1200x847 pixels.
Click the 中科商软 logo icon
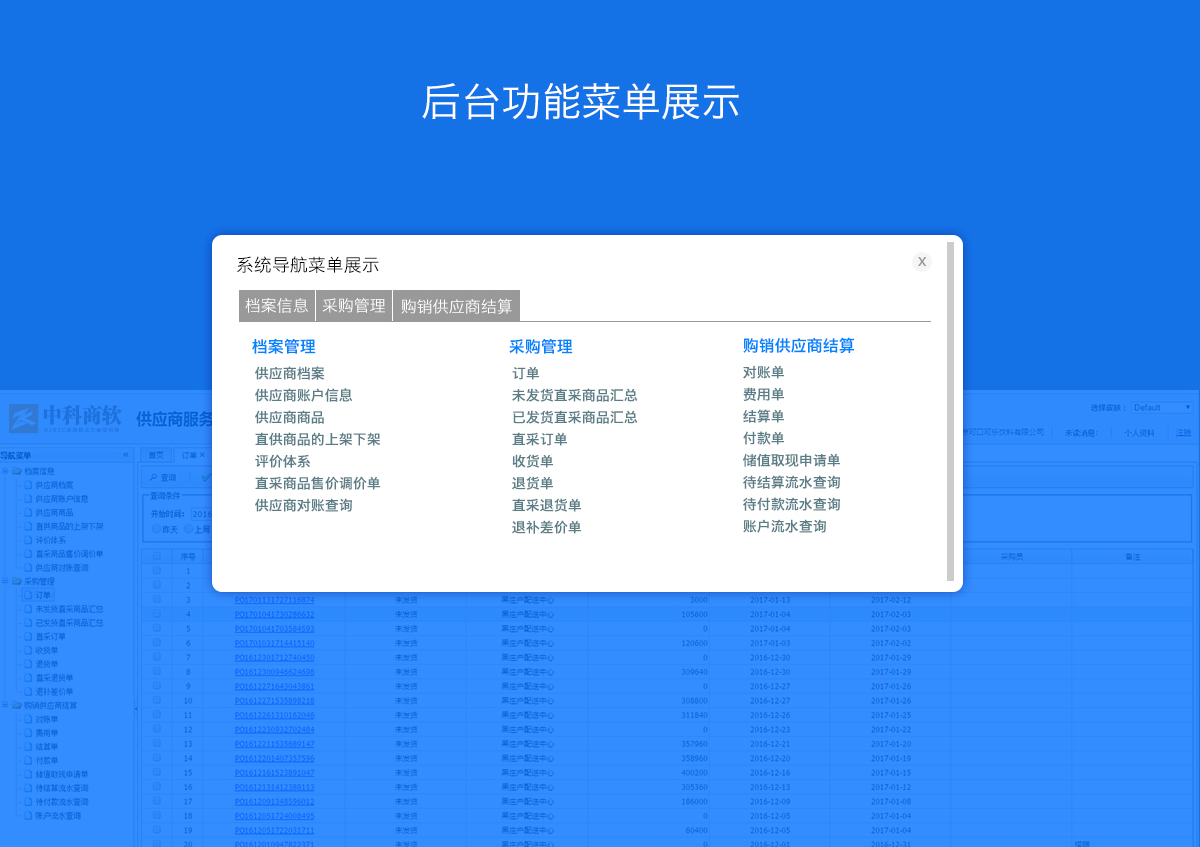point(24,418)
